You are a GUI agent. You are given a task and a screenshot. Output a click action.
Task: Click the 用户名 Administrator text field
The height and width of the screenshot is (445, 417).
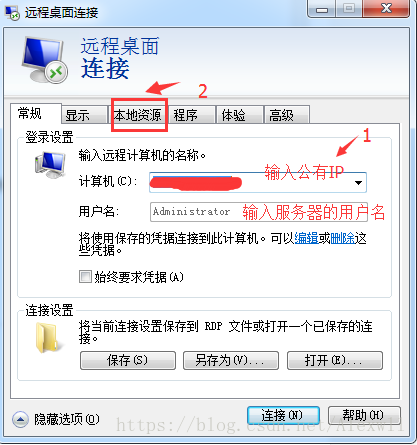tap(259, 212)
